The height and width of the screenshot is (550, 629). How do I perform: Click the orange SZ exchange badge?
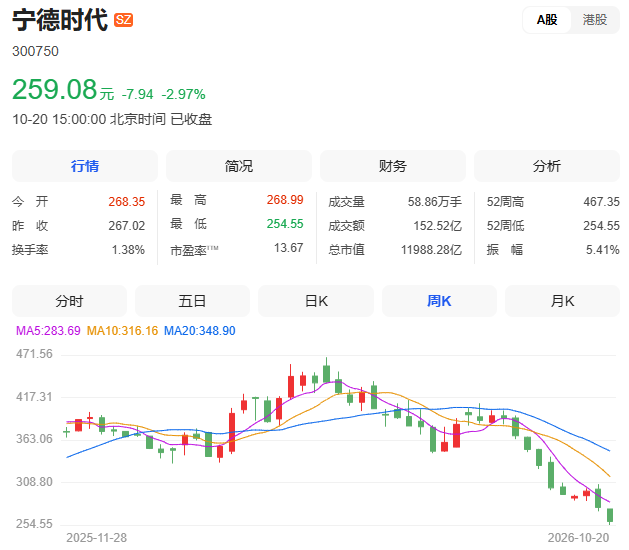tap(124, 20)
